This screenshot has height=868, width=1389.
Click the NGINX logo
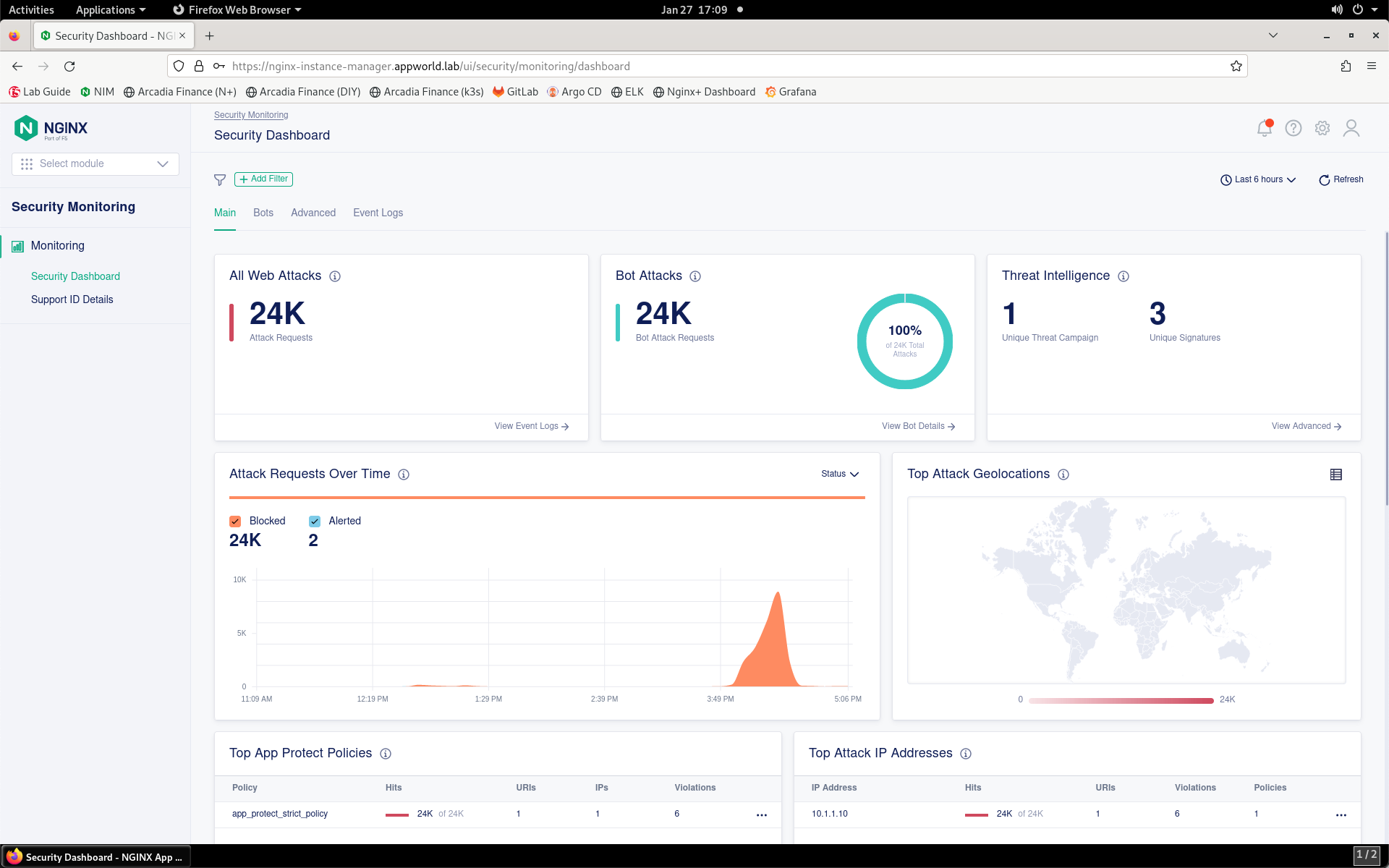[x=51, y=128]
